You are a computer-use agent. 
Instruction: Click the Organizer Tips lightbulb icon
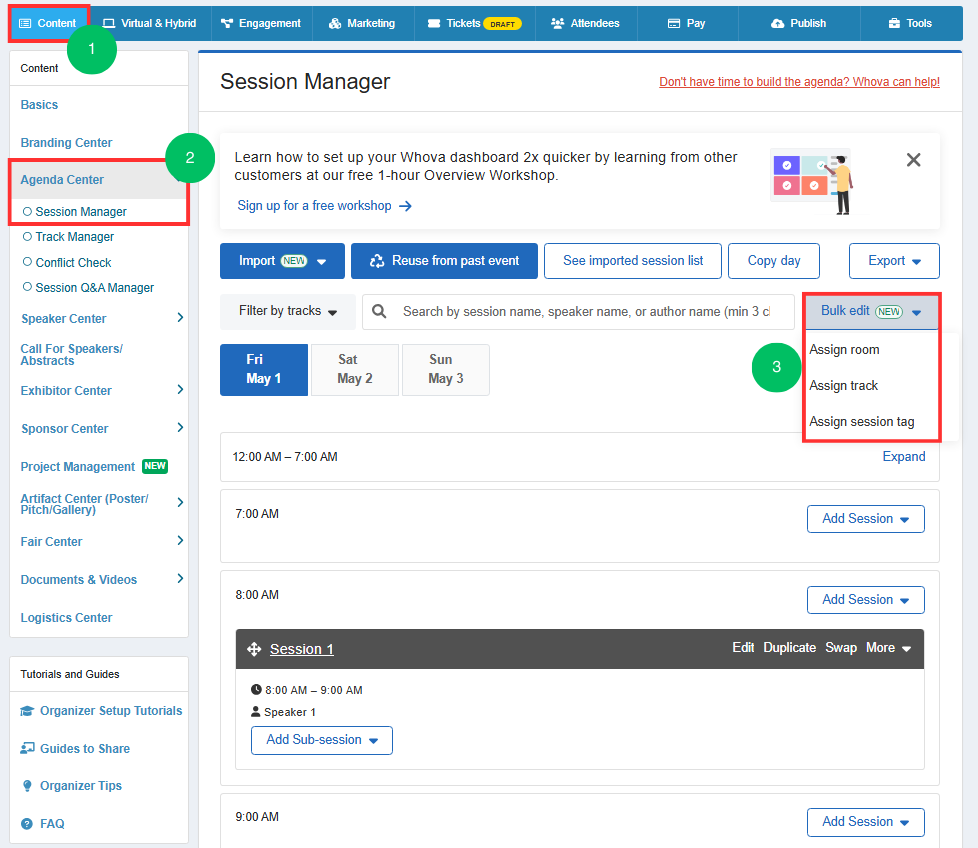(x=27, y=786)
